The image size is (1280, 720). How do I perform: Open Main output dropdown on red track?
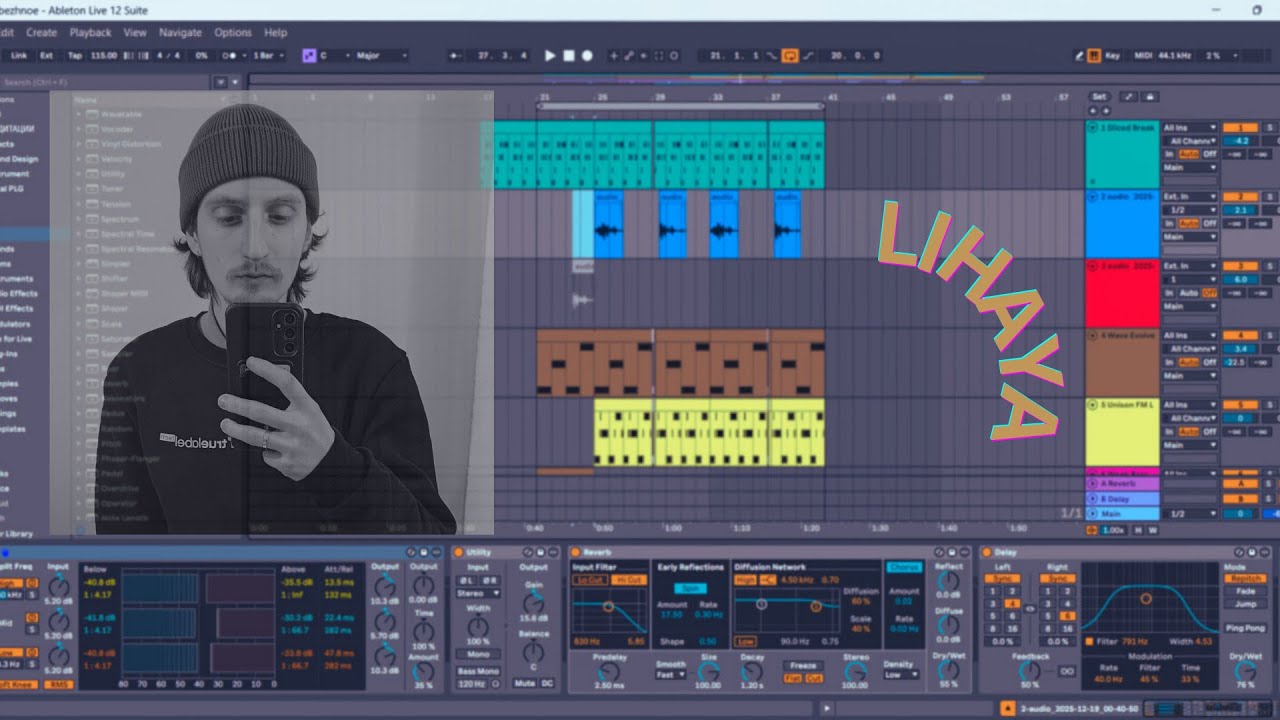(1190, 306)
